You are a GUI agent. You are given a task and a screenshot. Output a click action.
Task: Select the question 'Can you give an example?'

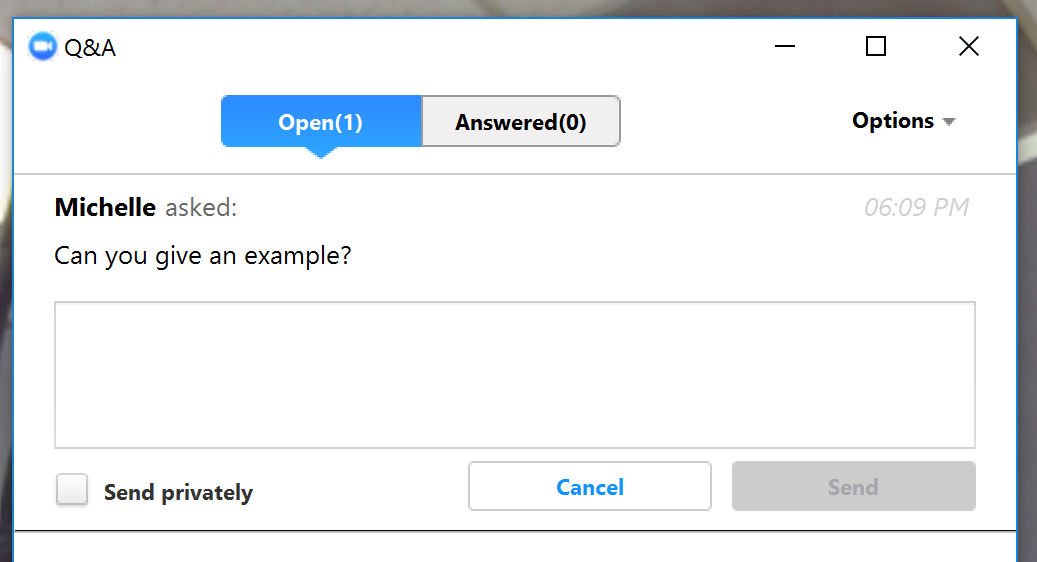tap(203, 255)
